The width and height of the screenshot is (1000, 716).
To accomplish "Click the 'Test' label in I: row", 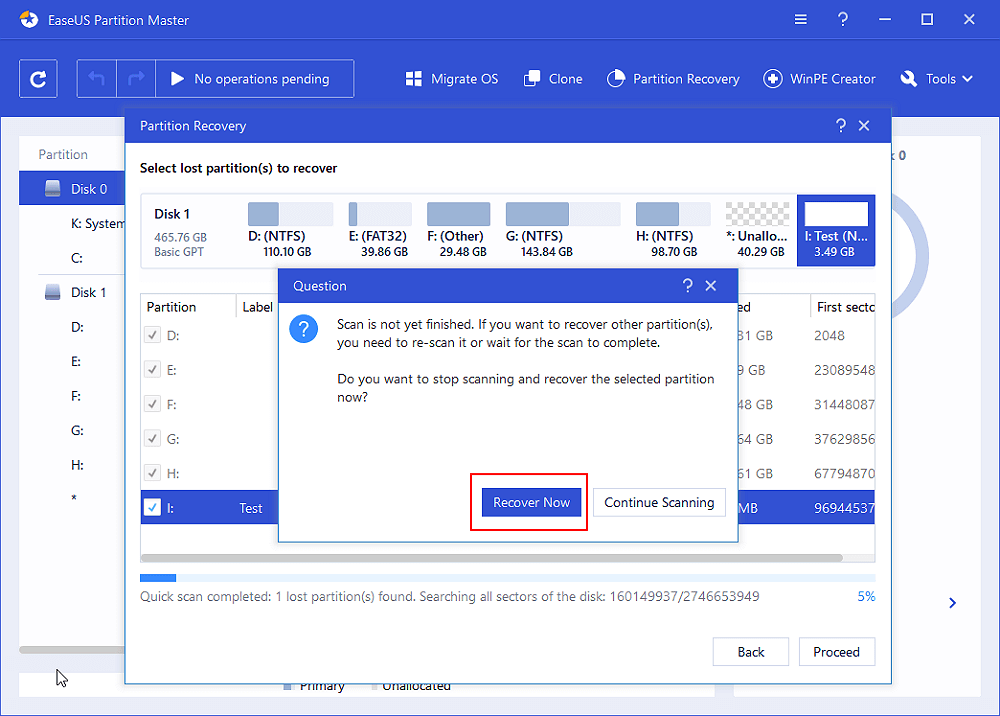I will pyautogui.click(x=251, y=508).
